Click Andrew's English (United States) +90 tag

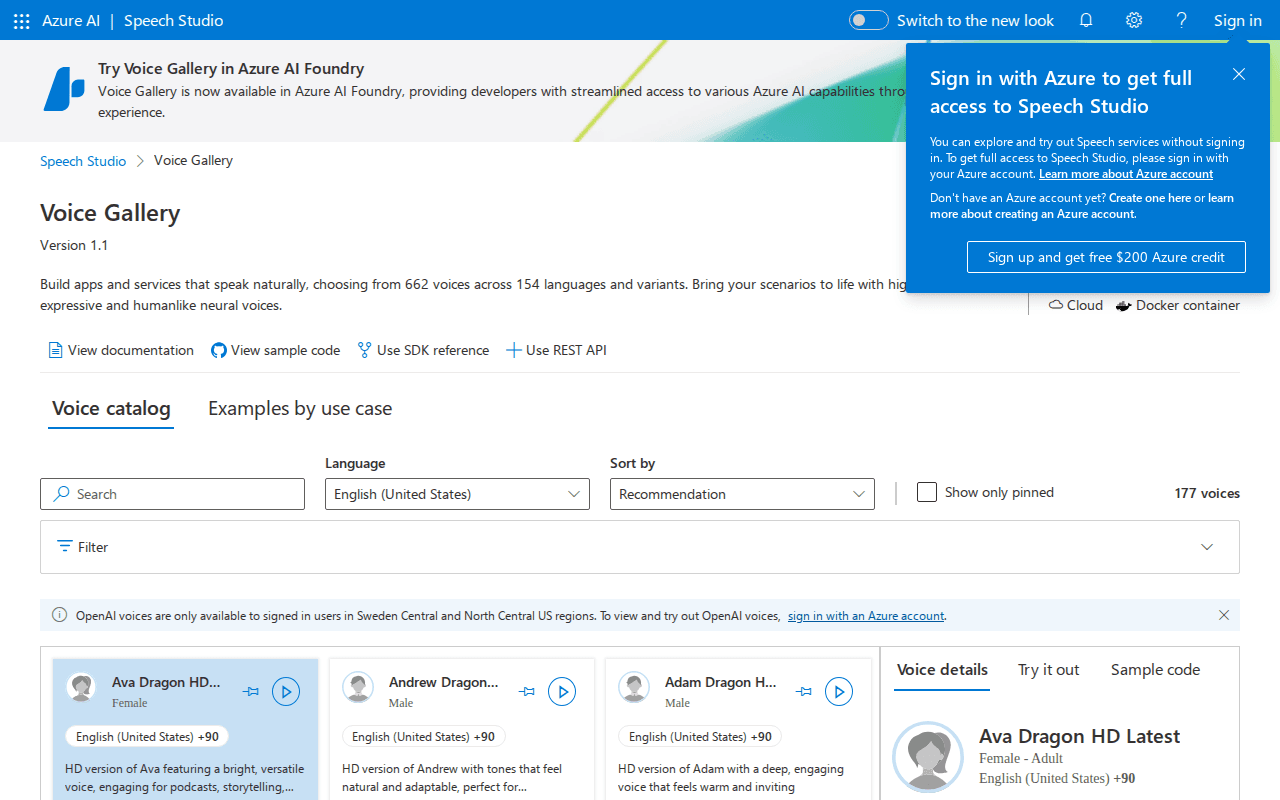click(423, 736)
